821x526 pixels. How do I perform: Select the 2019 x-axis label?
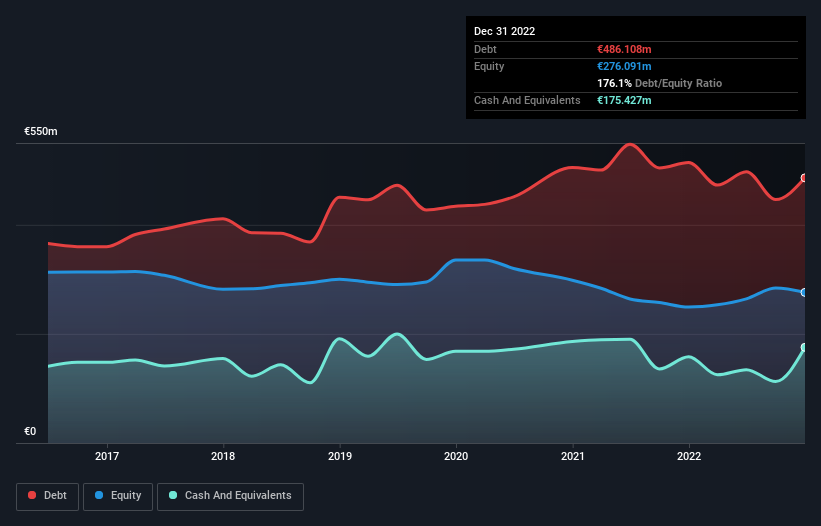(340, 456)
